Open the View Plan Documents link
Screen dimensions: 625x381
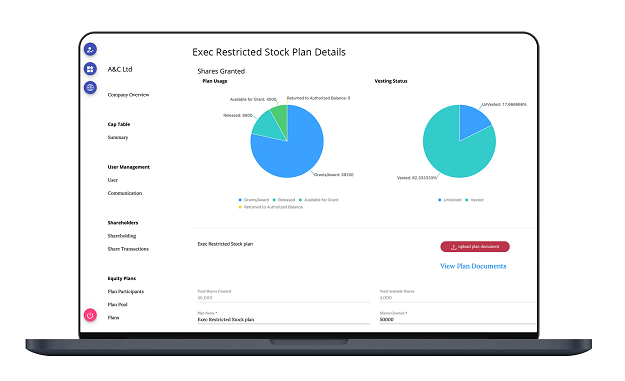[x=473, y=266]
